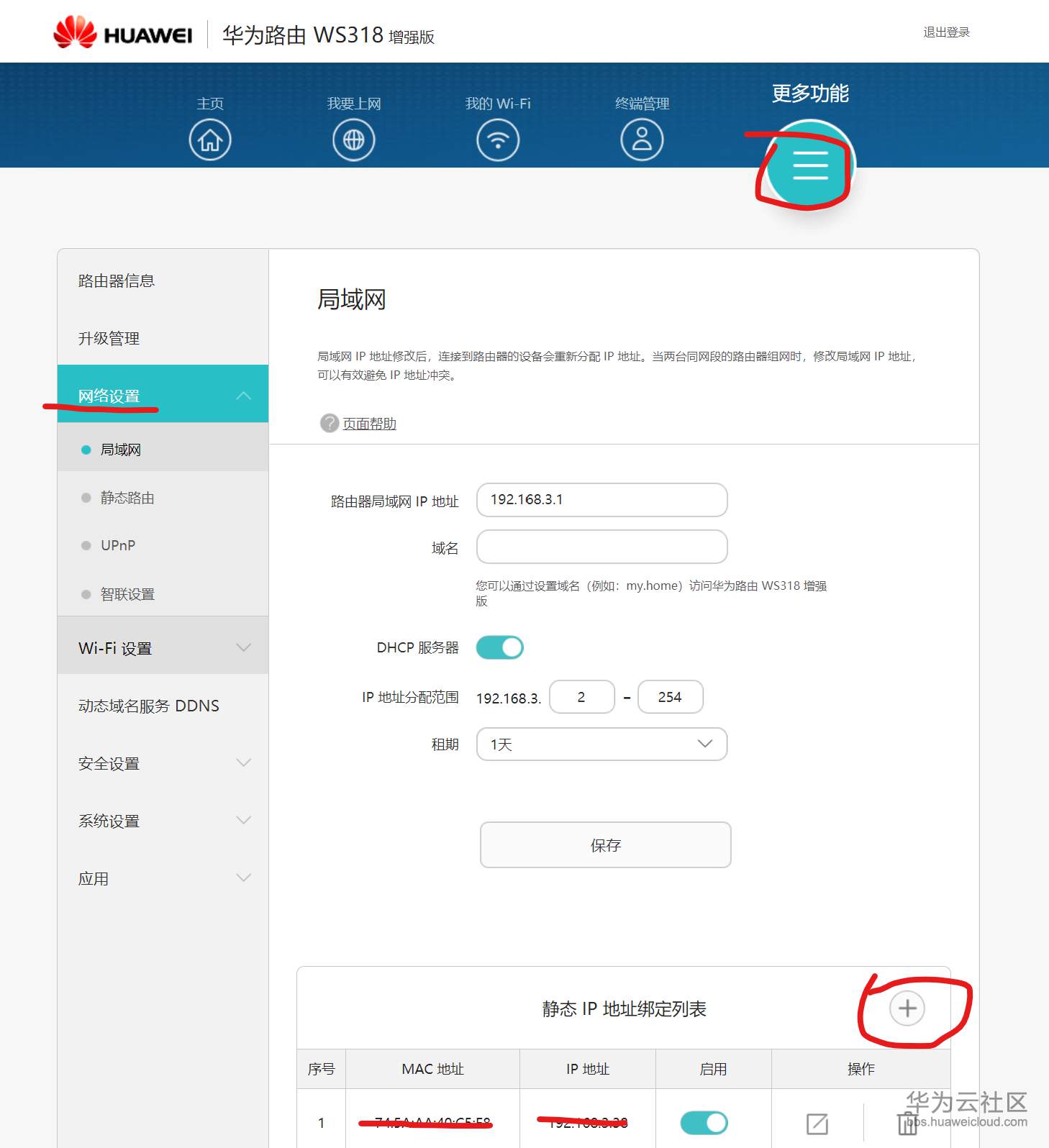
Task: Delete static IP binding row 1
Action: click(x=907, y=1124)
